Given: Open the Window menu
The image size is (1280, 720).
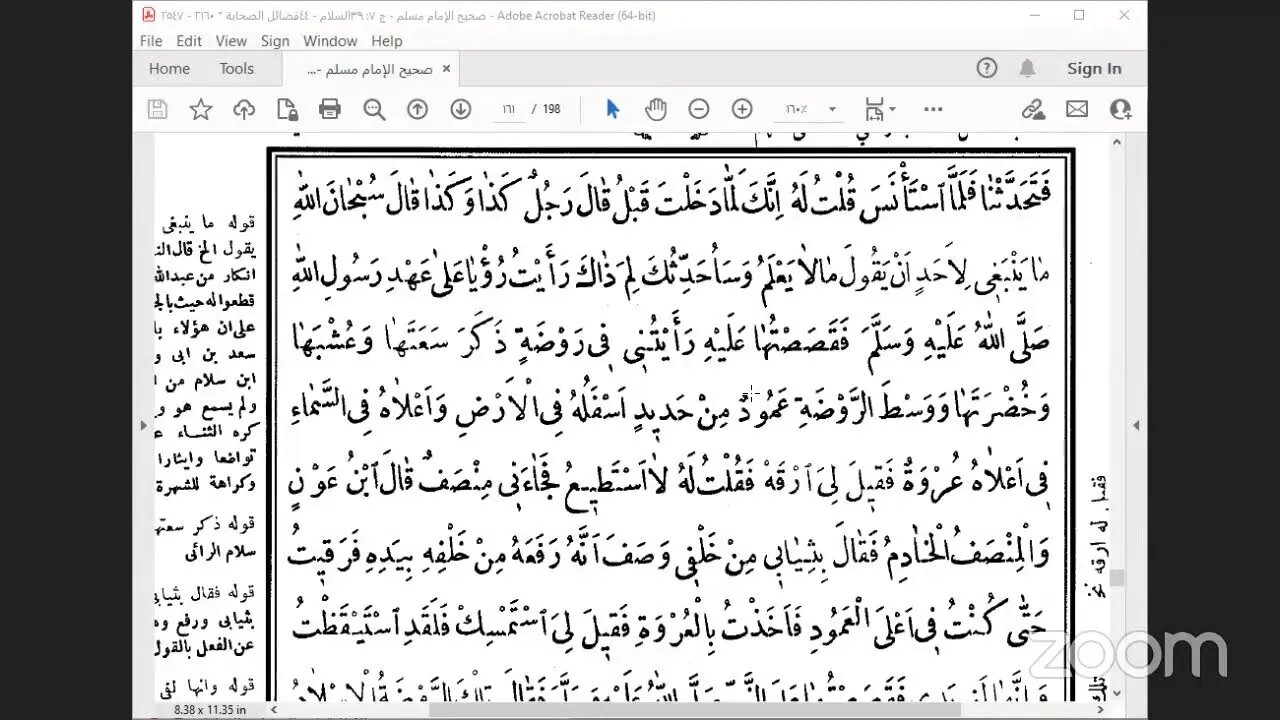Looking at the screenshot, I should click(330, 41).
